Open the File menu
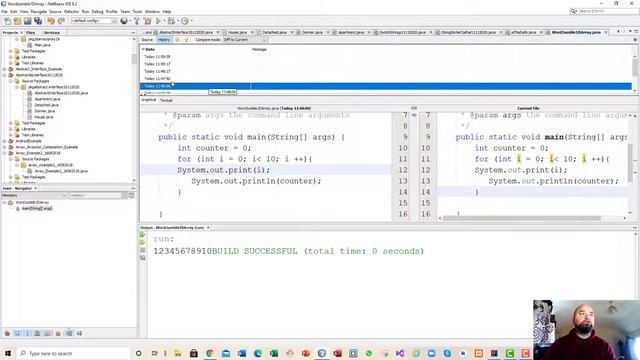The height and width of the screenshot is (360, 640). click(x=4, y=11)
